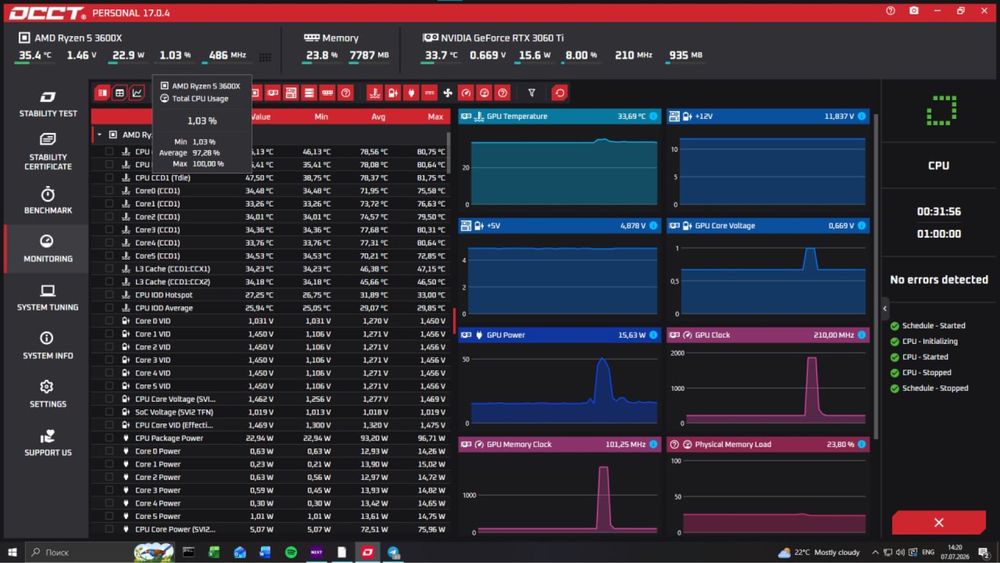Toggle the temperature sensor filter icon
This screenshot has height=563, width=1000.
(374, 93)
